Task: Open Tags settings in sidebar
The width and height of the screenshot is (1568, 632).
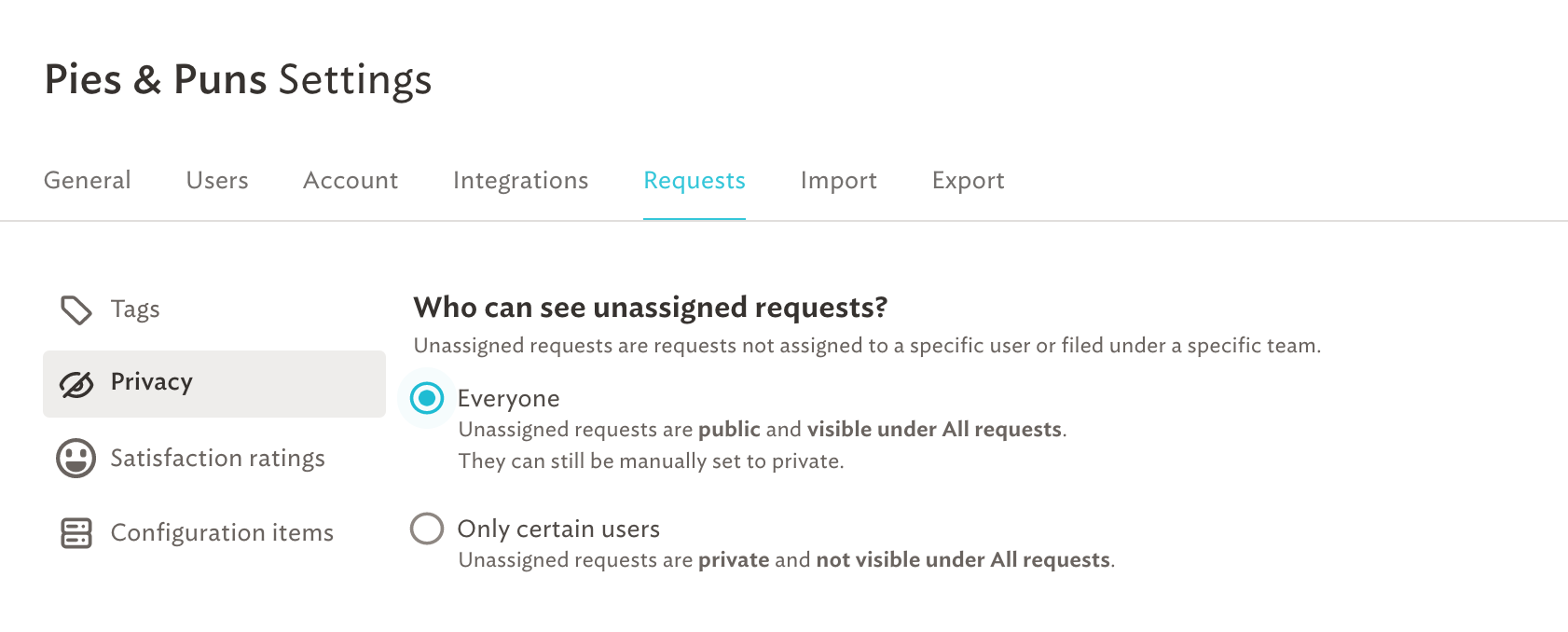Action: (x=214, y=309)
